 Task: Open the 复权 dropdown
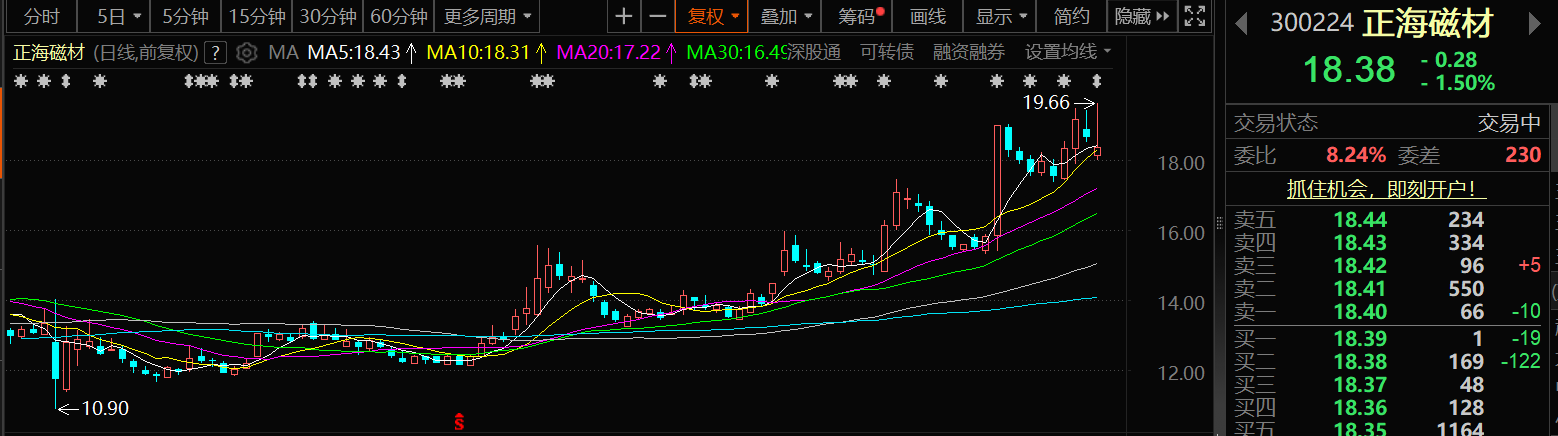tap(713, 16)
